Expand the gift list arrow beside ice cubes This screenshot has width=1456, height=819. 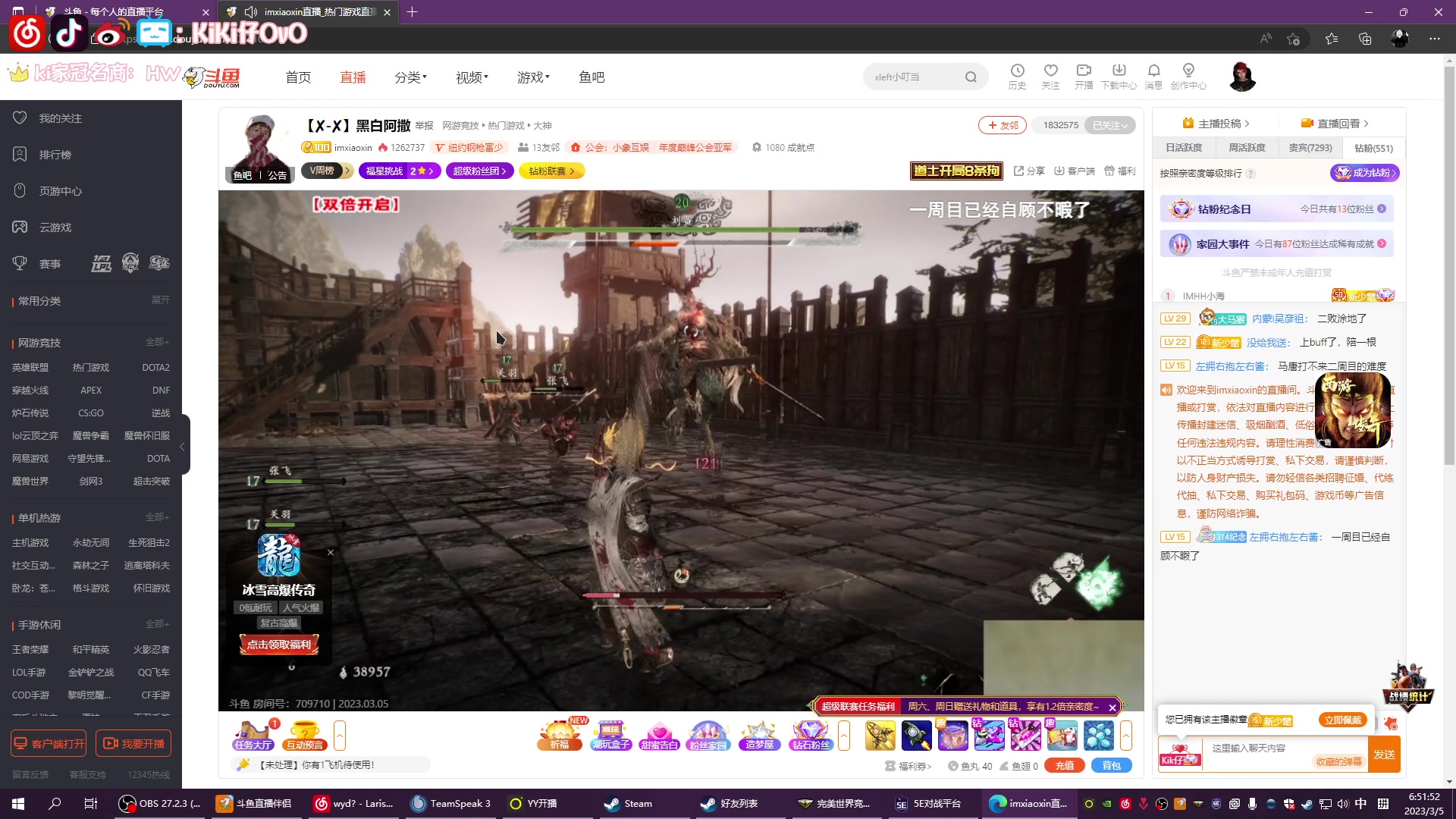pos(1126,736)
